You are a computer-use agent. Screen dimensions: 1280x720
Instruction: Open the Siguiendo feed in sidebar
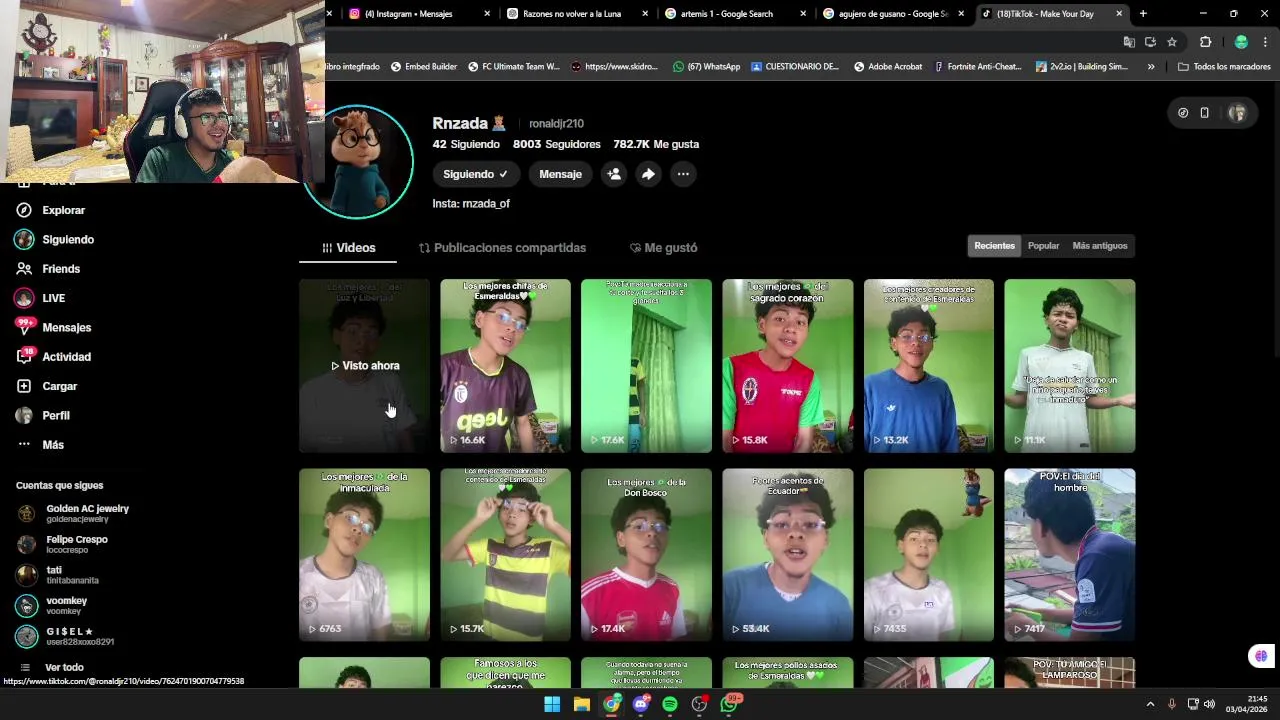tap(54, 239)
